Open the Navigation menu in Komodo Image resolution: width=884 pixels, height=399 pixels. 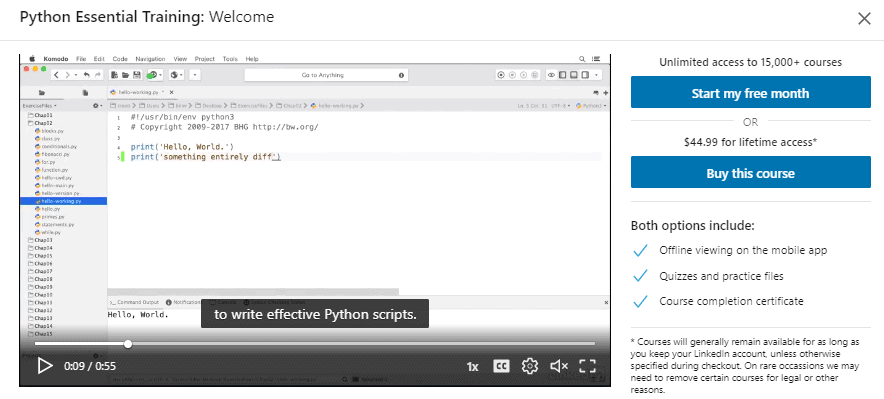[151, 59]
